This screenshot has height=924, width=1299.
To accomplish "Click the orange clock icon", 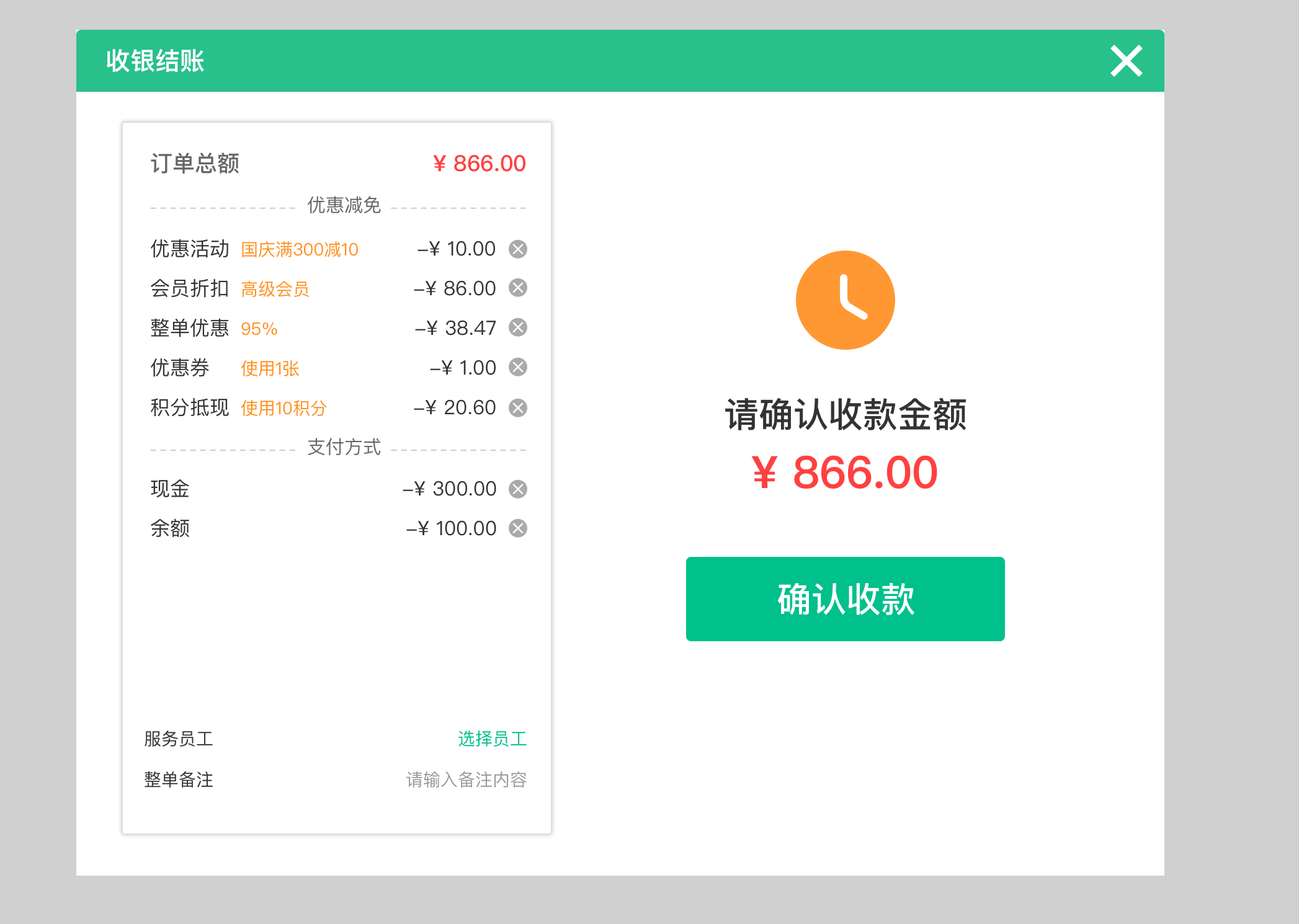I will coord(844,300).
